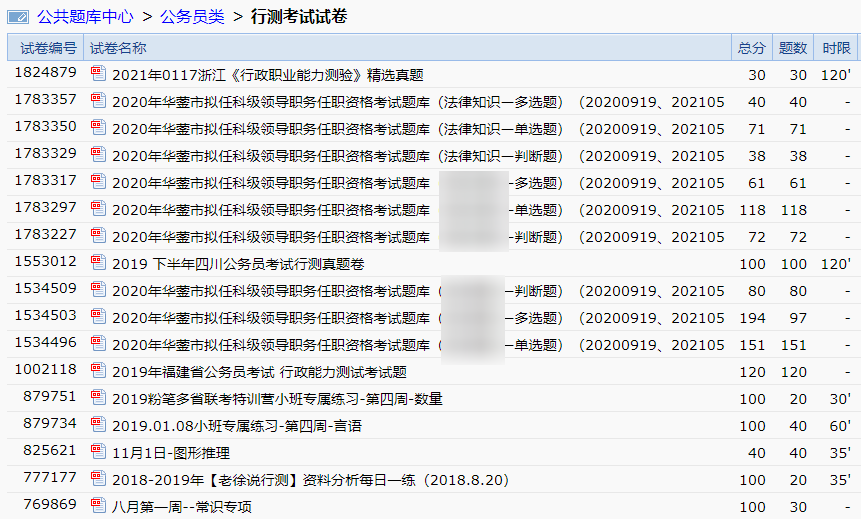Click the 30' time limit of paper 879751
Screen dimensions: 861x519
click(840, 399)
